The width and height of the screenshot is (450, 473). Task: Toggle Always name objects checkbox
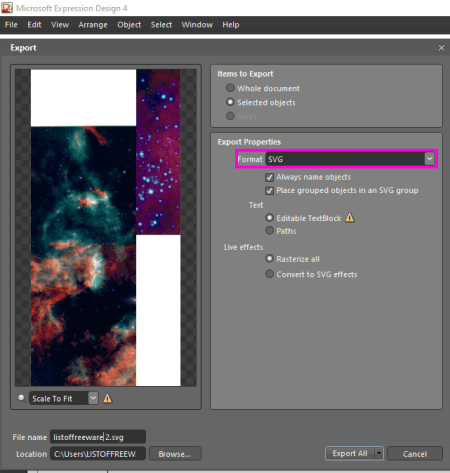click(269, 177)
